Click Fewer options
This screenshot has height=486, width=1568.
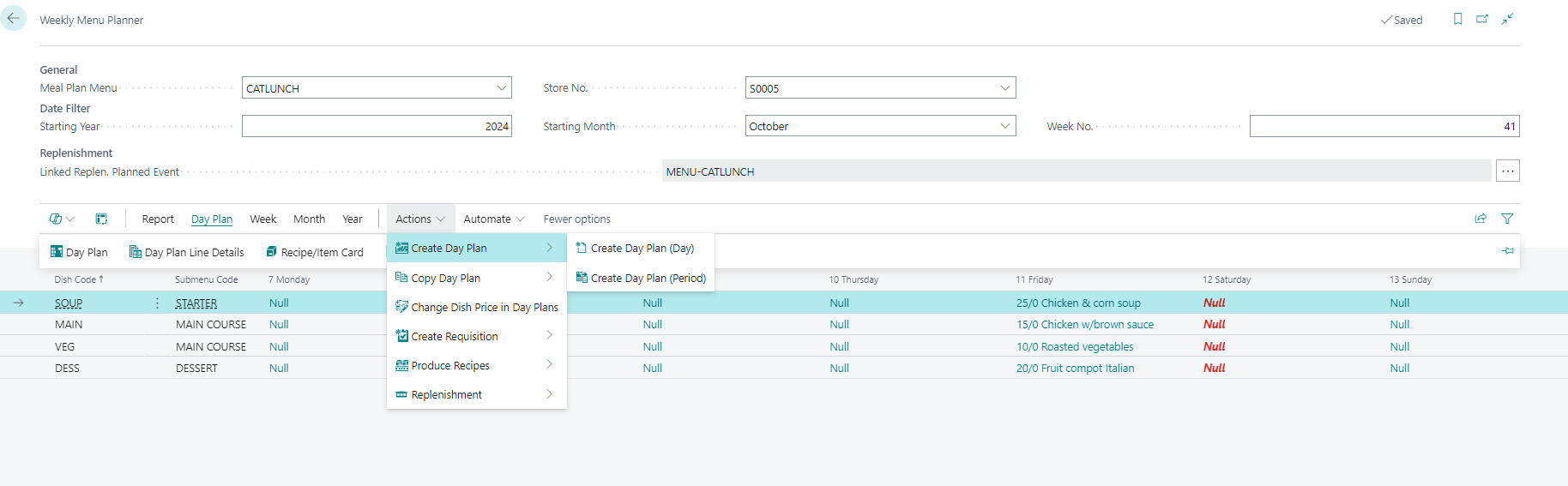(x=576, y=219)
